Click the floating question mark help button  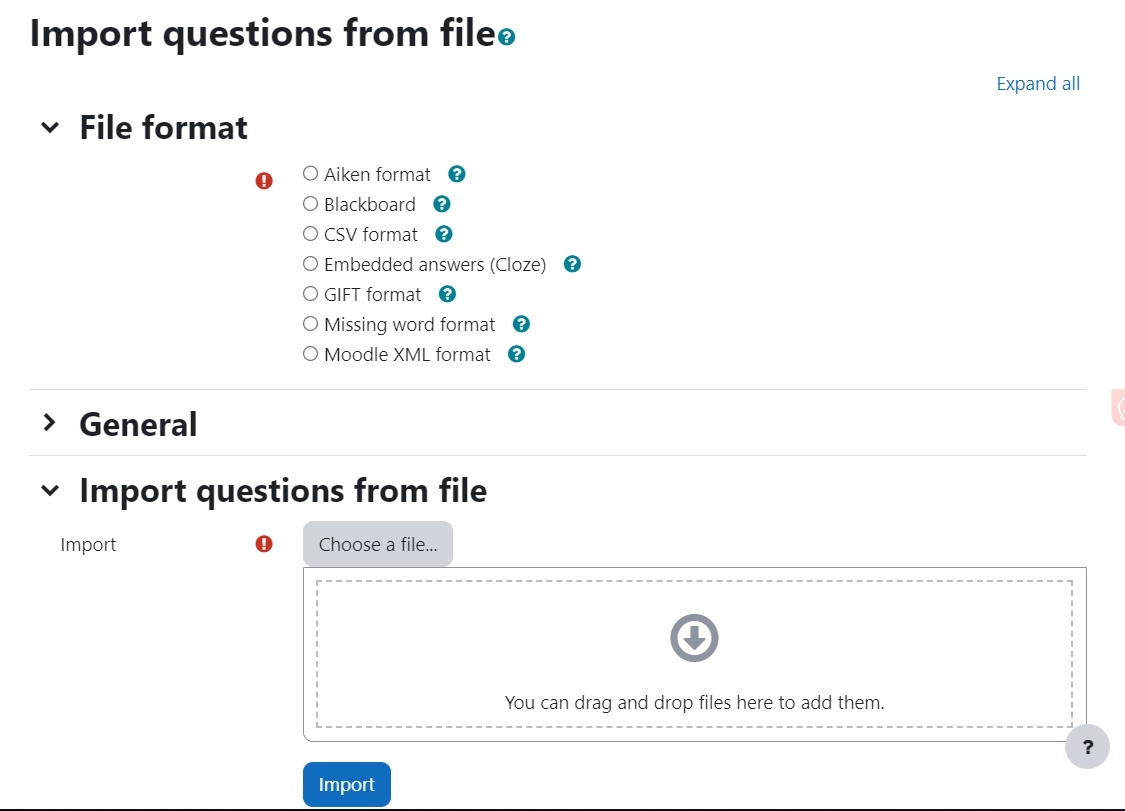click(1087, 747)
